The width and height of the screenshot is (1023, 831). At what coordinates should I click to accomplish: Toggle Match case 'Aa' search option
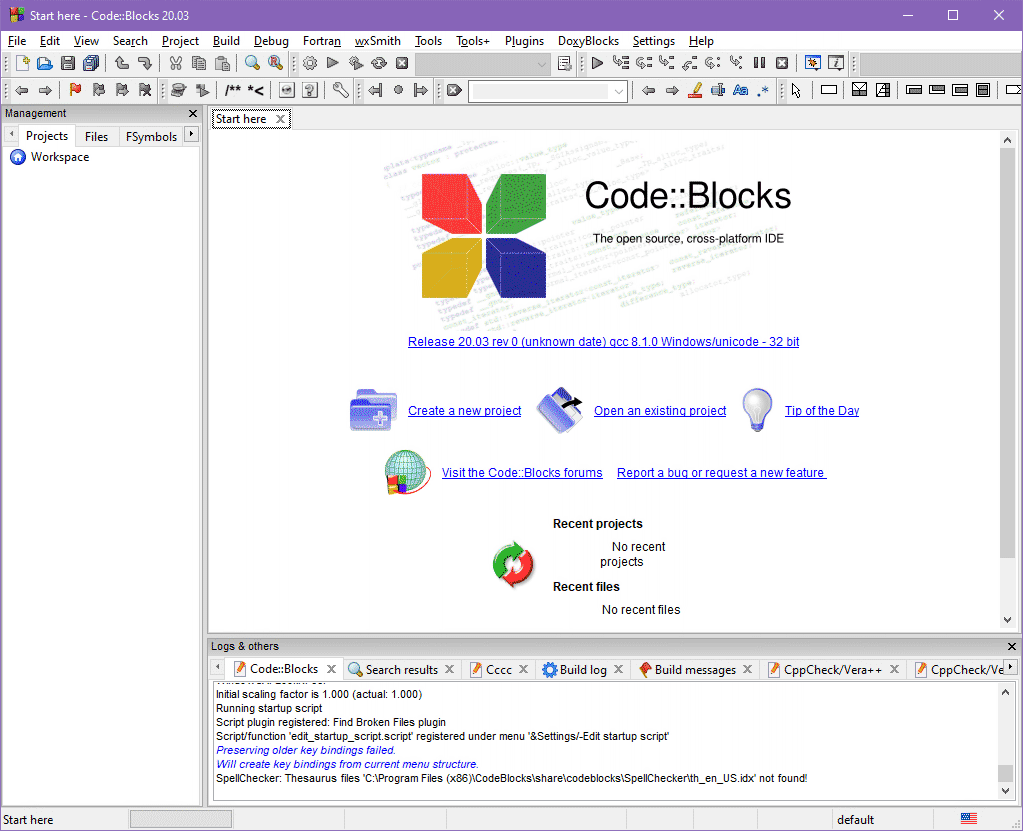click(x=740, y=90)
